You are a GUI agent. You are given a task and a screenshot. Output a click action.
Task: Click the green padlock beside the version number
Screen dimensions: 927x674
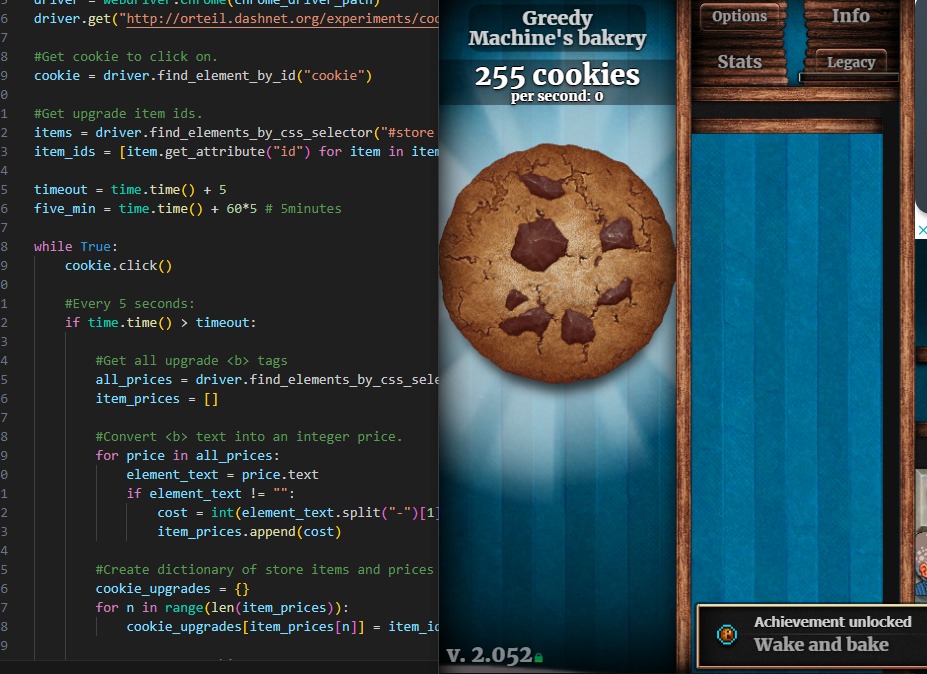point(539,657)
